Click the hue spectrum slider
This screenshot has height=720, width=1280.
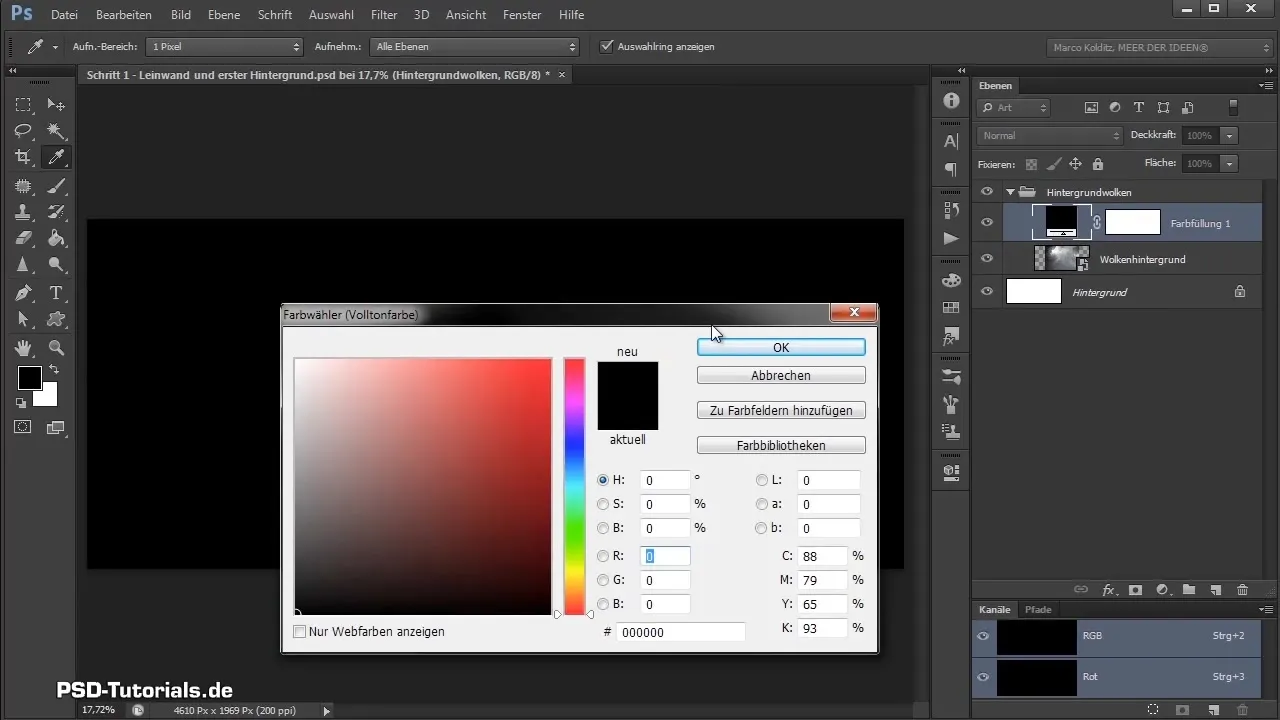pos(574,486)
